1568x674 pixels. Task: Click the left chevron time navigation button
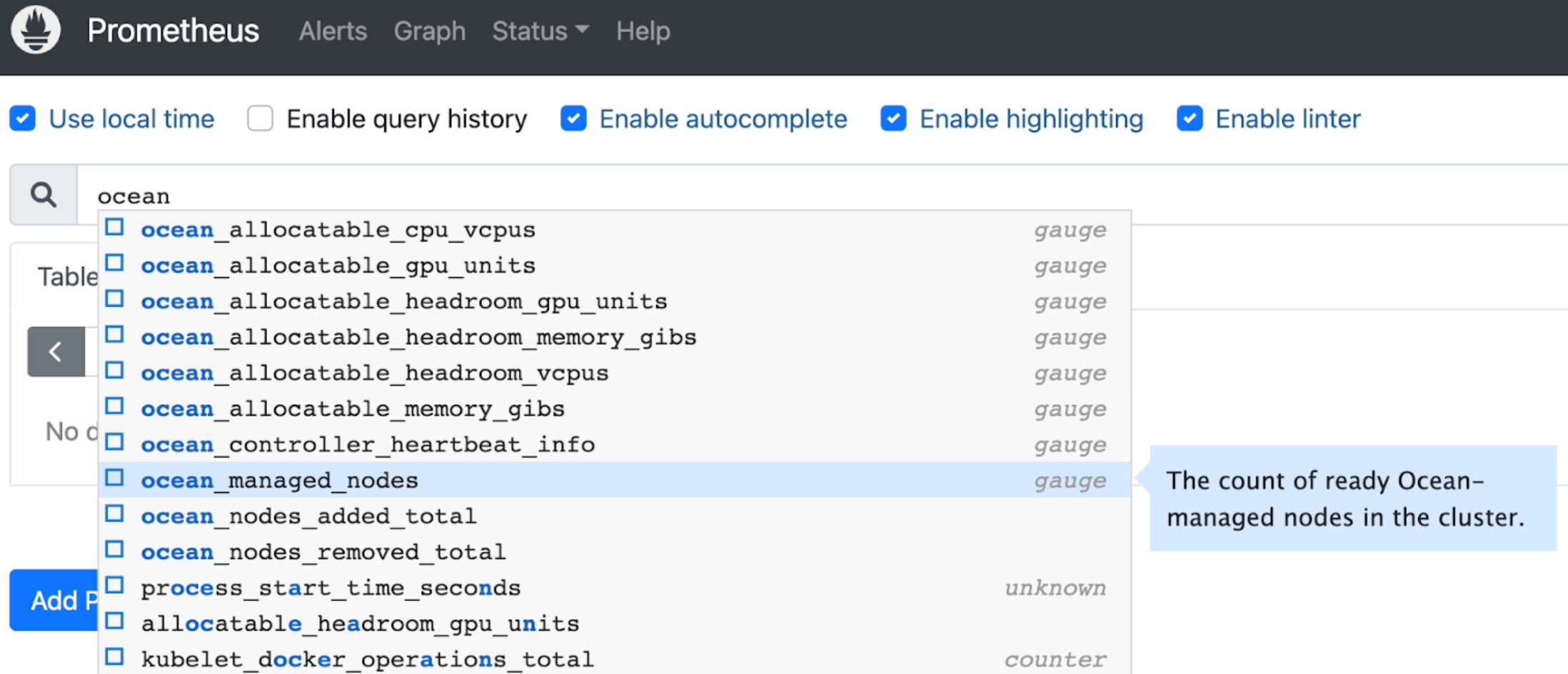click(x=56, y=351)
